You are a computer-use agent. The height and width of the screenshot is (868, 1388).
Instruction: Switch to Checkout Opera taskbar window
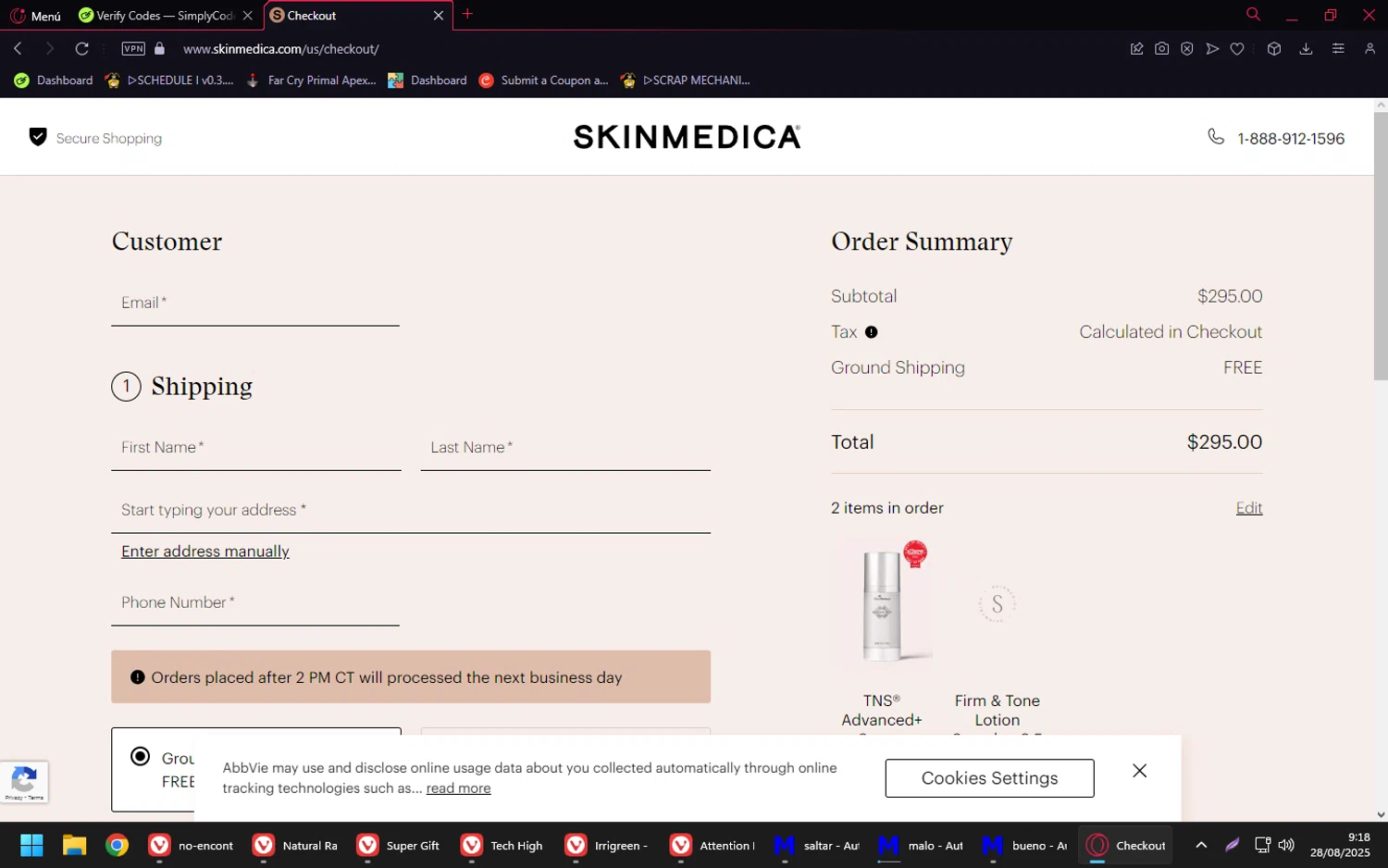click(x=1126, y=845)
